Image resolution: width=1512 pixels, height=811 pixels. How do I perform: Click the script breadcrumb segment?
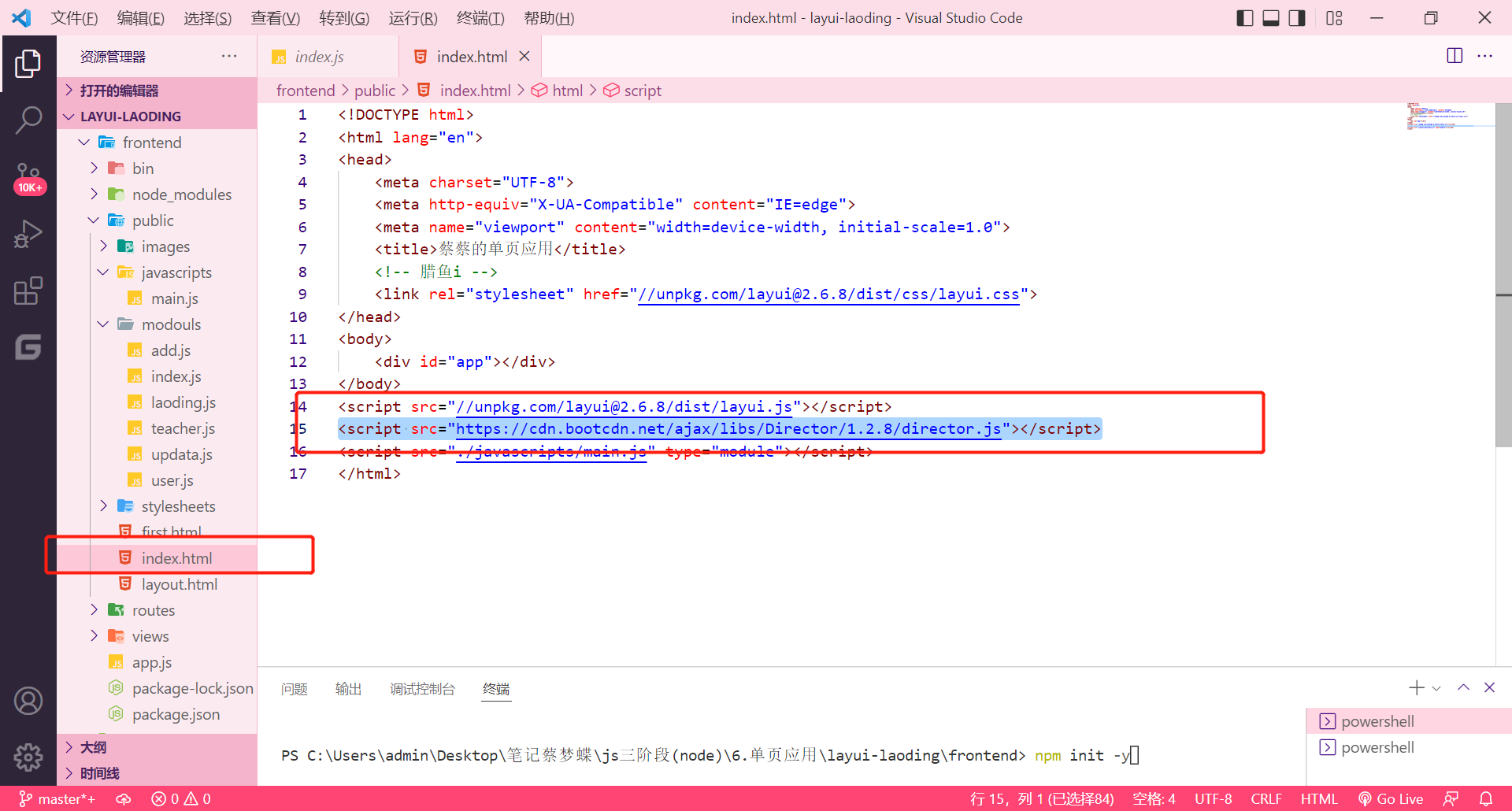(633, 91)
